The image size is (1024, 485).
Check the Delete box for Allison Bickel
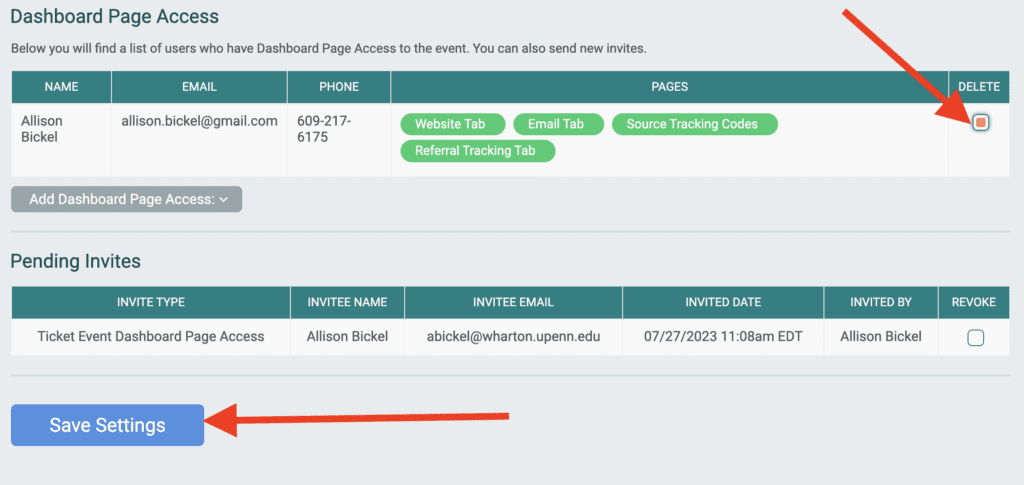pyautogui.click(x=980, y=122)
